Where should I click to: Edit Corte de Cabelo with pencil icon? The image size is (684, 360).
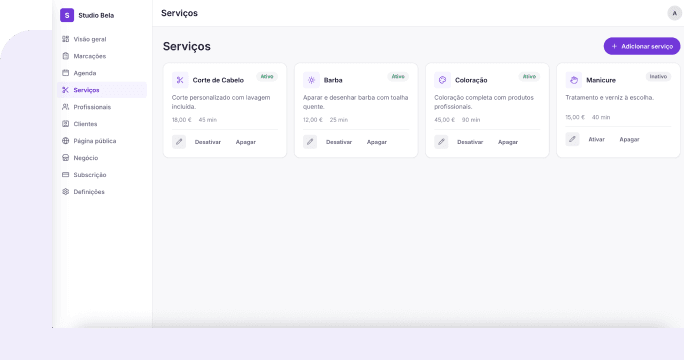click(x=179, y=142)
